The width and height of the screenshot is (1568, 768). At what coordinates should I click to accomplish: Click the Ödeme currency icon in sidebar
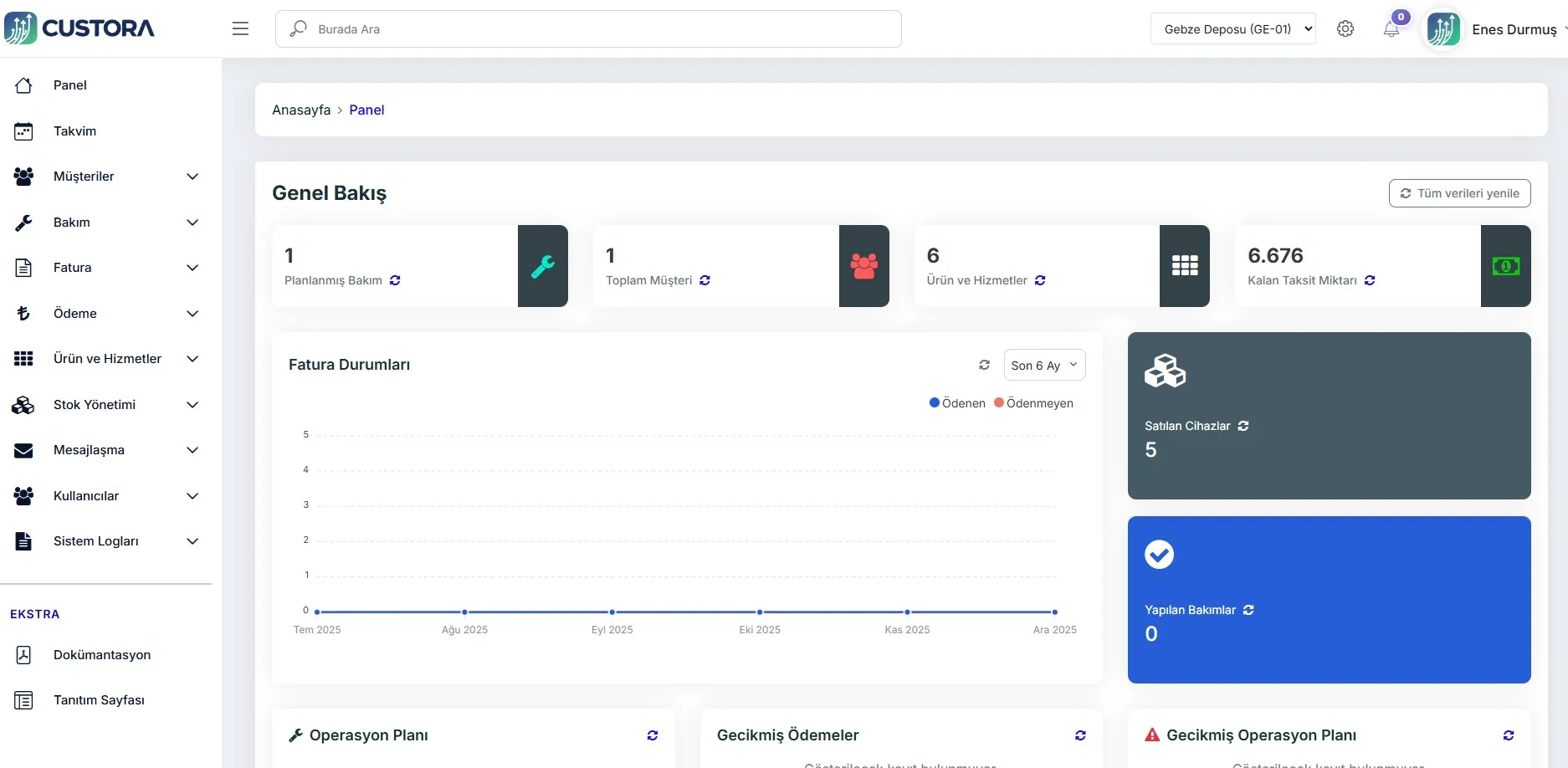(x=24, y=313)
